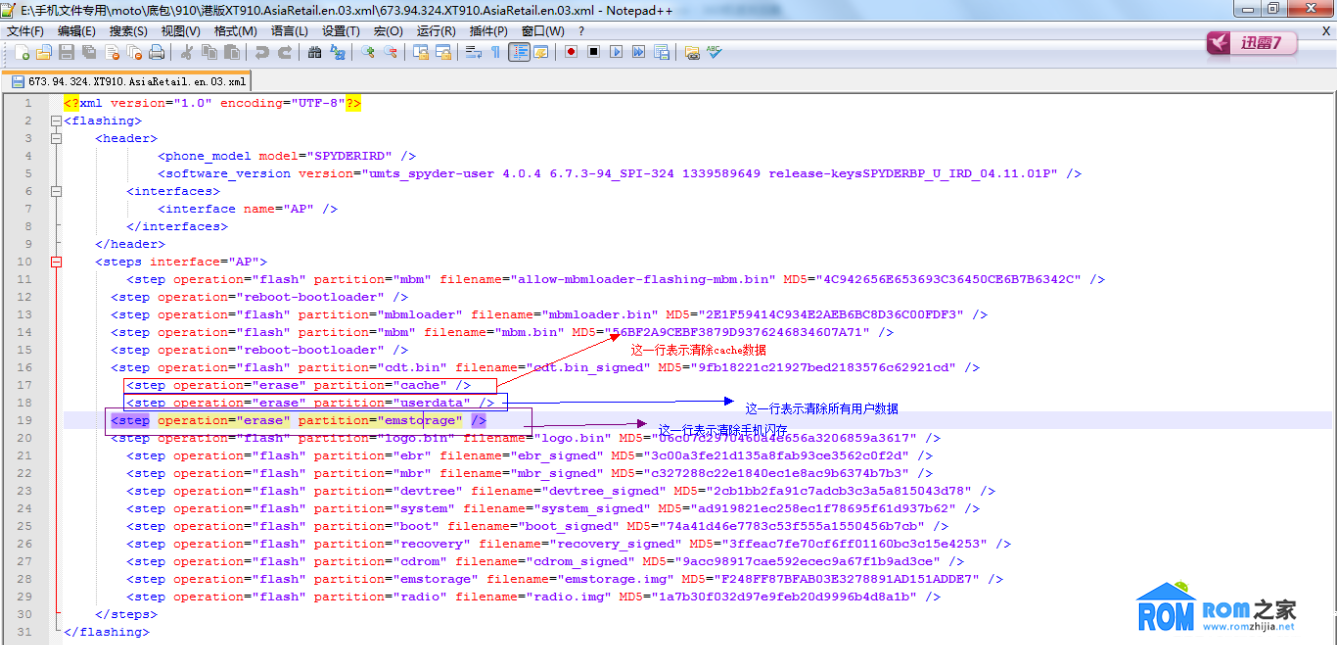Collapse the interfaces node fold marker
Viewport: 1338px width, 645px height.
pyautogui.click(x=56, y=191)
